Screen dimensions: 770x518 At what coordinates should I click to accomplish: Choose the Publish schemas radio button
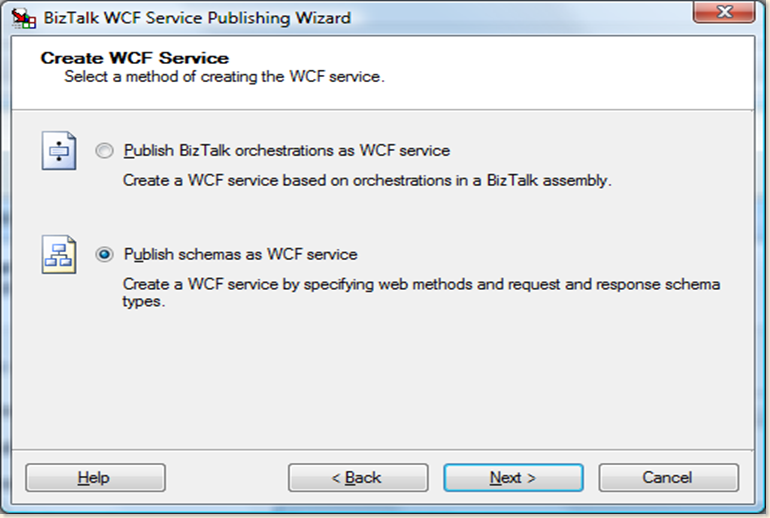pyautogui.click(x=105, y=255)
